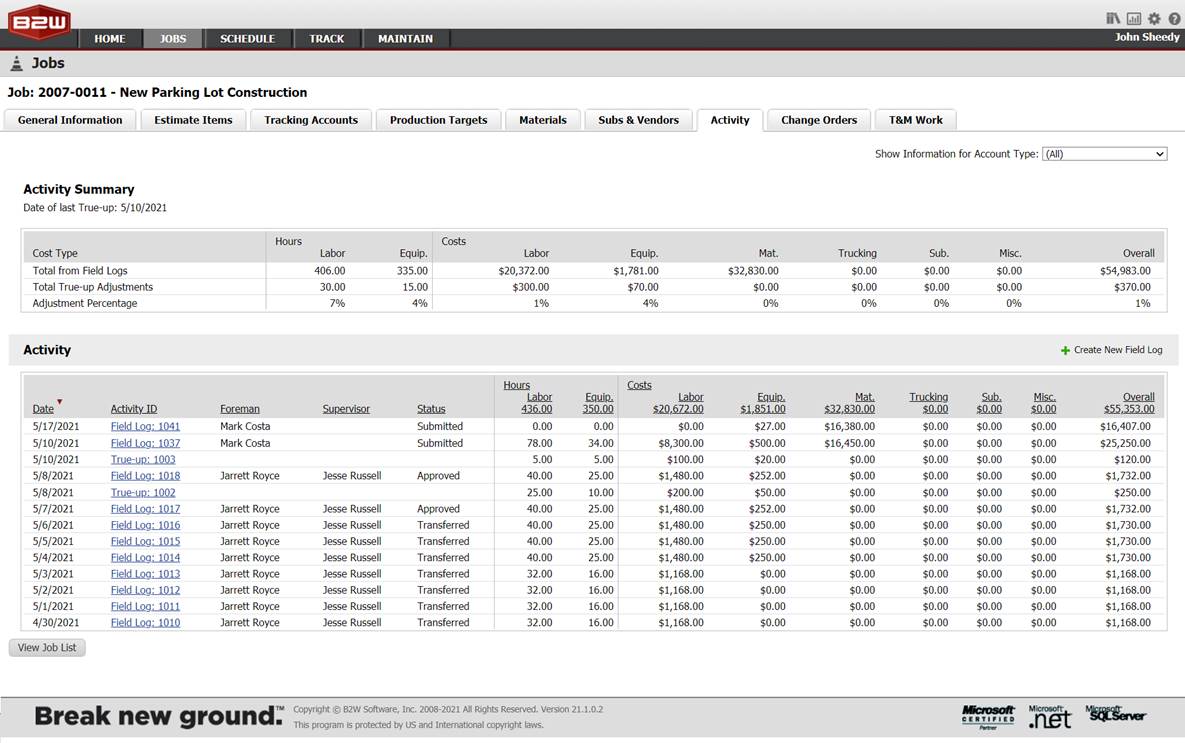Click Total True-up Adjustments row label
The image size is (1185, 743).
pyautogui.click(x=92, y=287)
